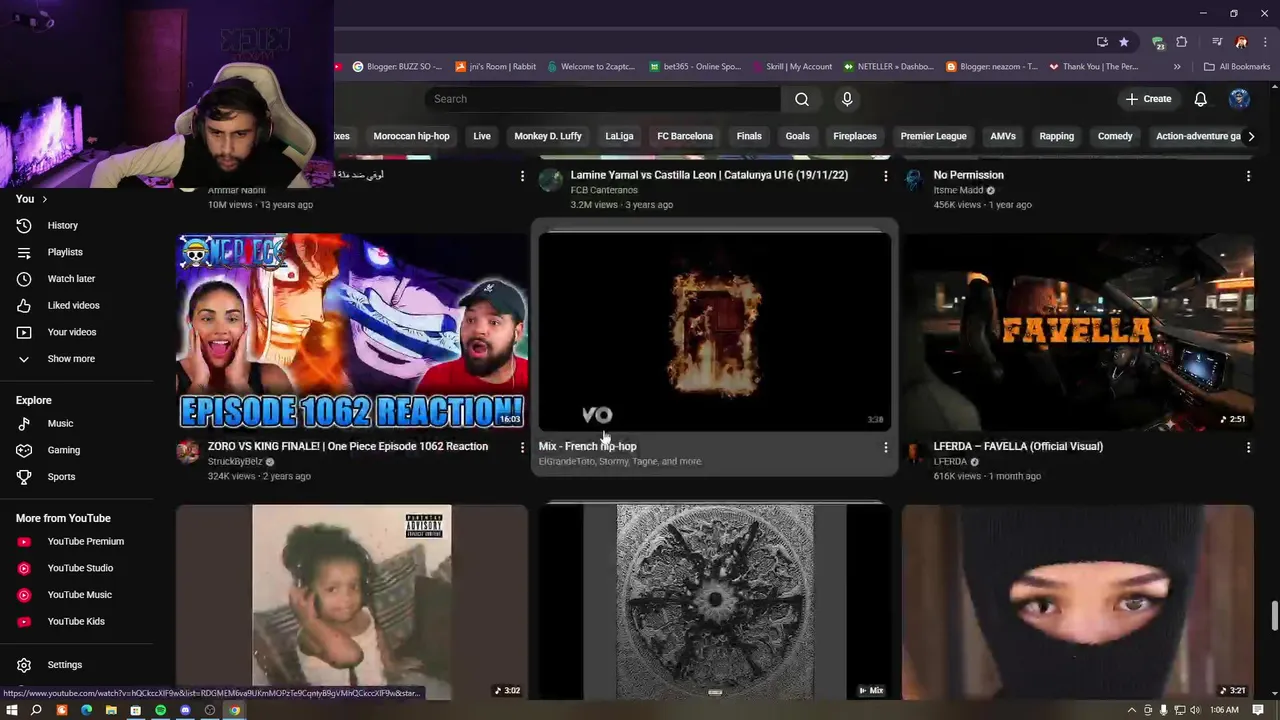1280x720 pixels.
Task: Open Music under Explore
Action: 76,423
